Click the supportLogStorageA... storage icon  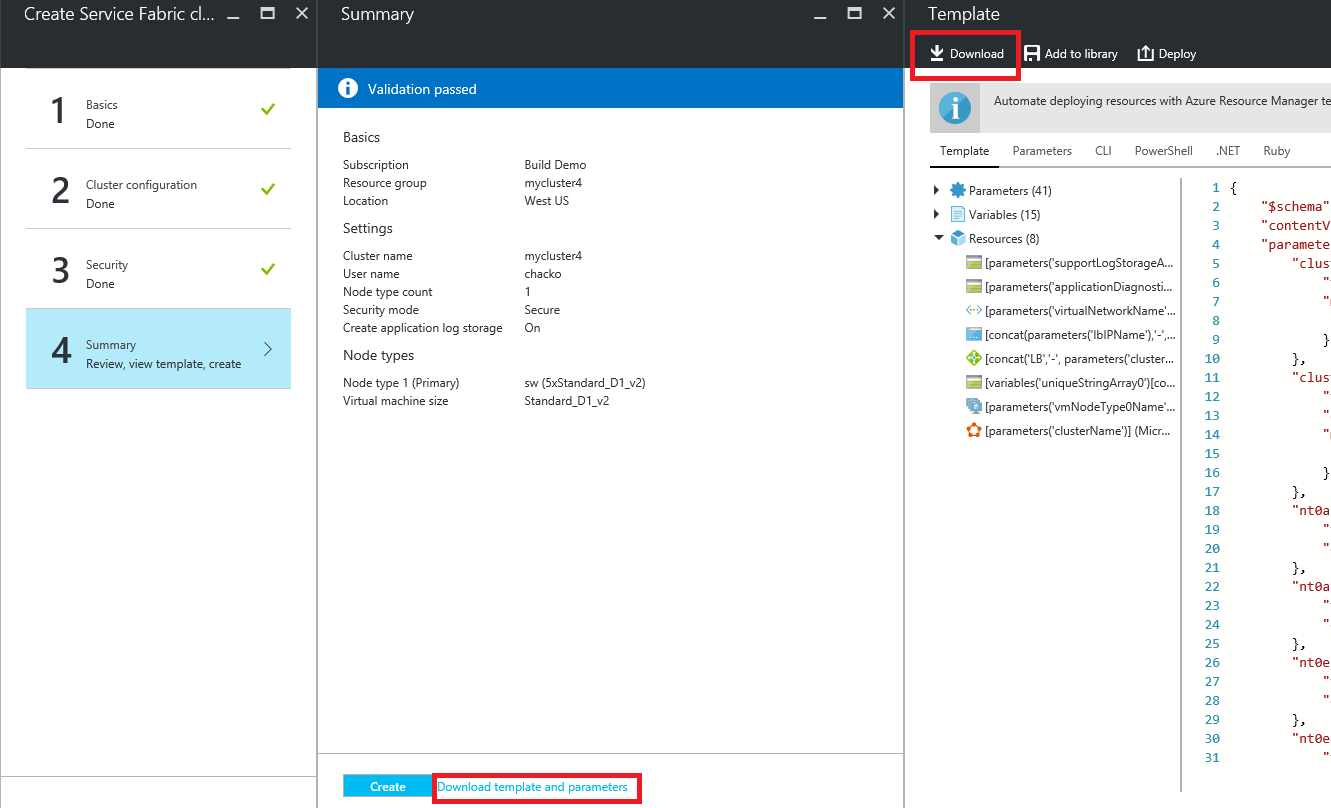[974, 262]
